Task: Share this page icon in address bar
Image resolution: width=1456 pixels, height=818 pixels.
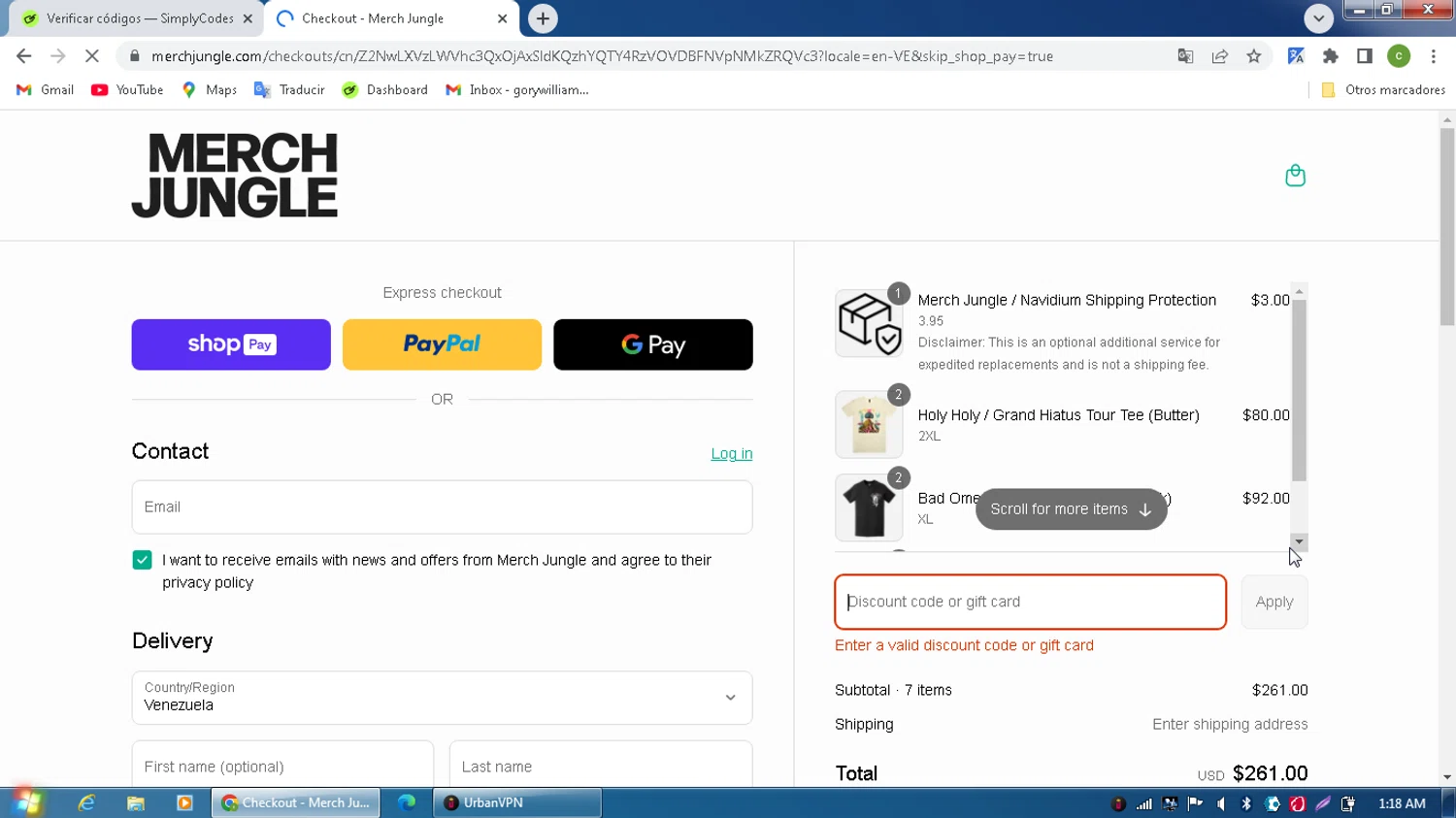Action: pyautogui.click(x=1220, y=56)
